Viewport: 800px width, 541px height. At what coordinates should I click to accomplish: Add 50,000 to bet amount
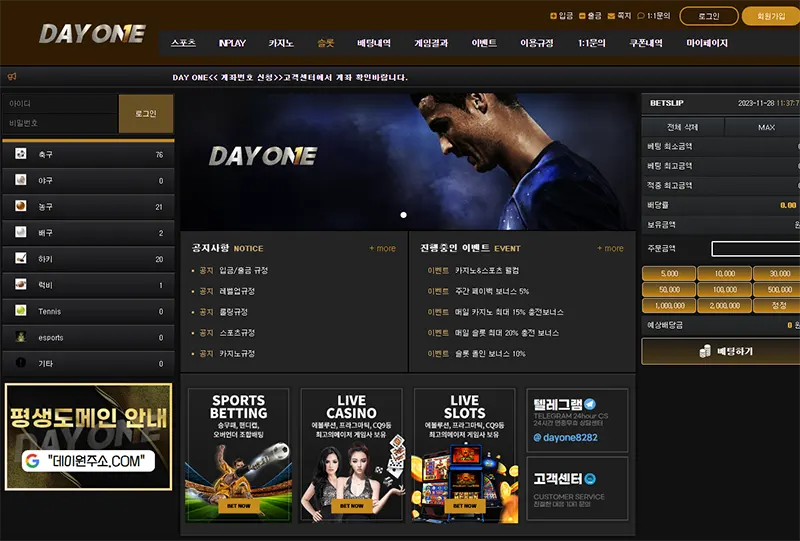[x=669, y=289]
